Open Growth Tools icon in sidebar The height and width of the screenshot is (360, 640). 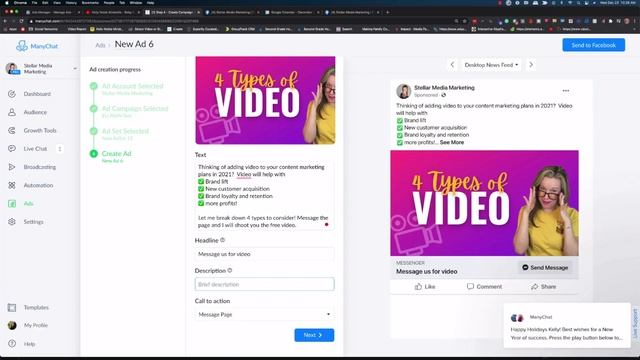(12, 131)
